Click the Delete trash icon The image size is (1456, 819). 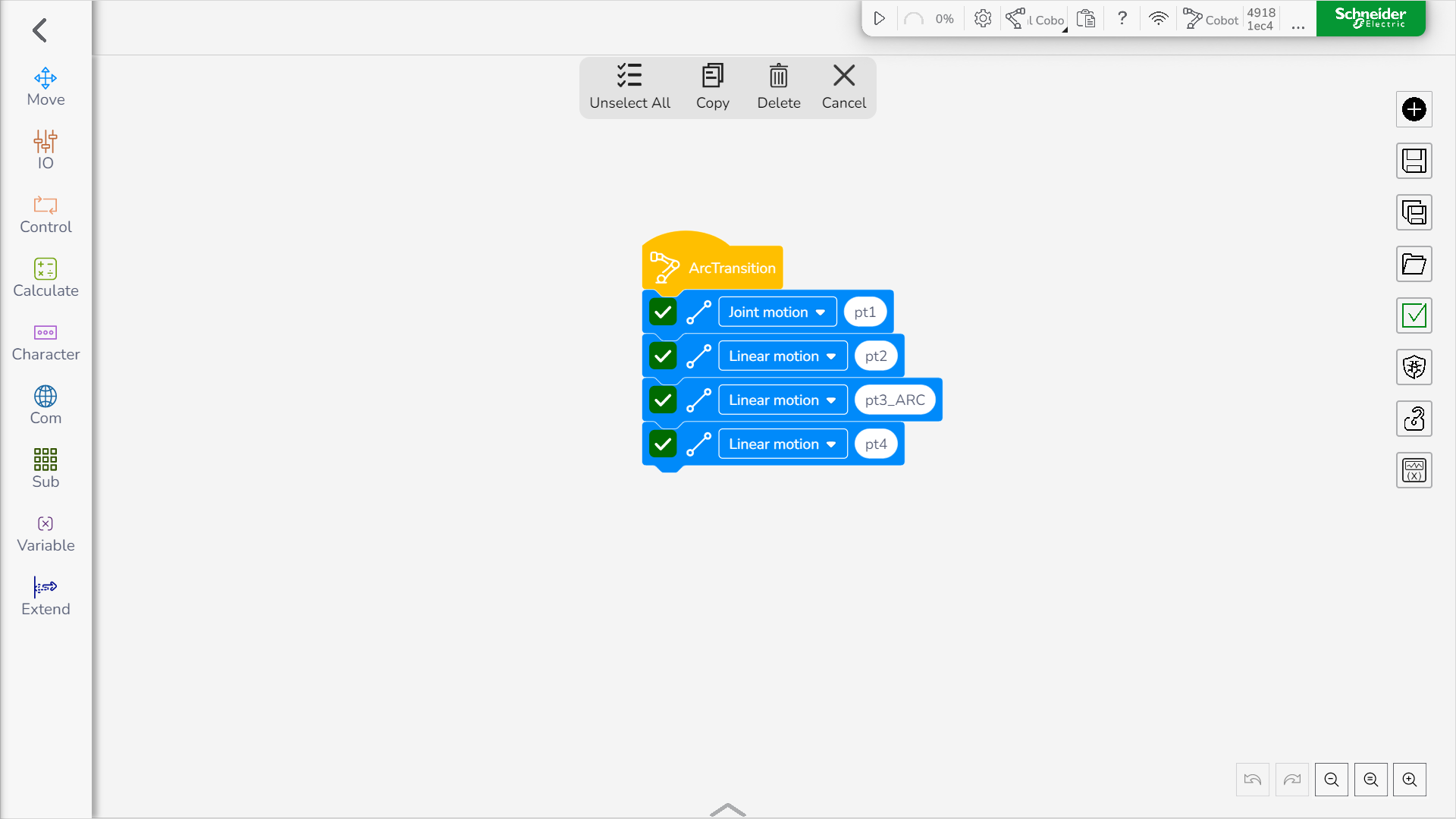778,86
